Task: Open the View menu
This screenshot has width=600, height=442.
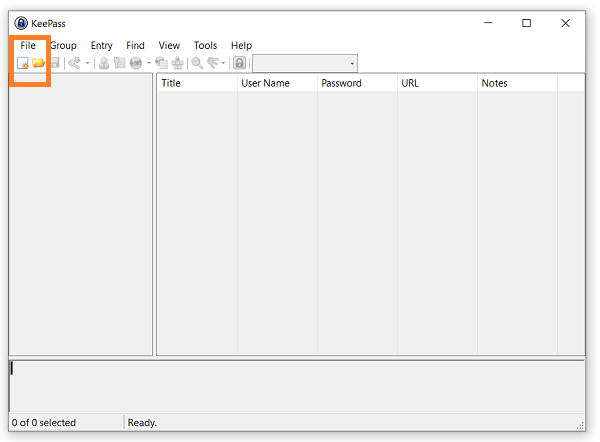Action: pyautogui.click(x=169, y=46)
